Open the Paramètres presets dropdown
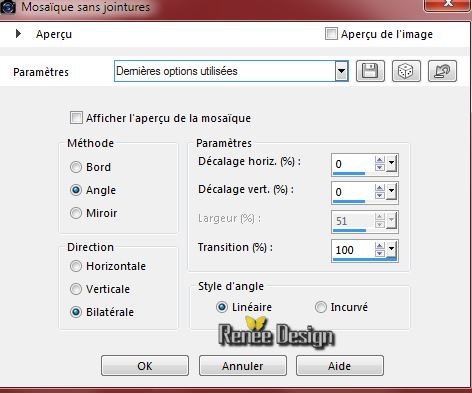This screenshot has width=472, height=394. [341, 71]
